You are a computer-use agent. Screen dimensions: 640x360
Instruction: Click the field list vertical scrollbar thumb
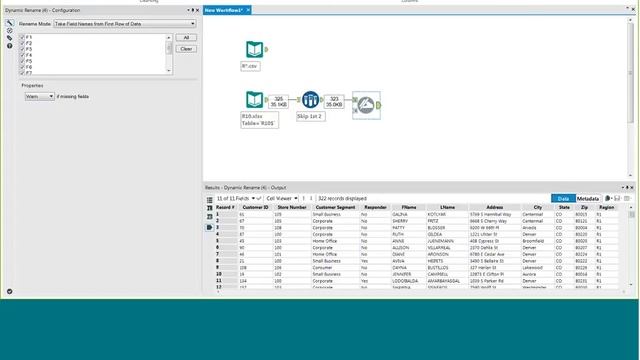169,48
